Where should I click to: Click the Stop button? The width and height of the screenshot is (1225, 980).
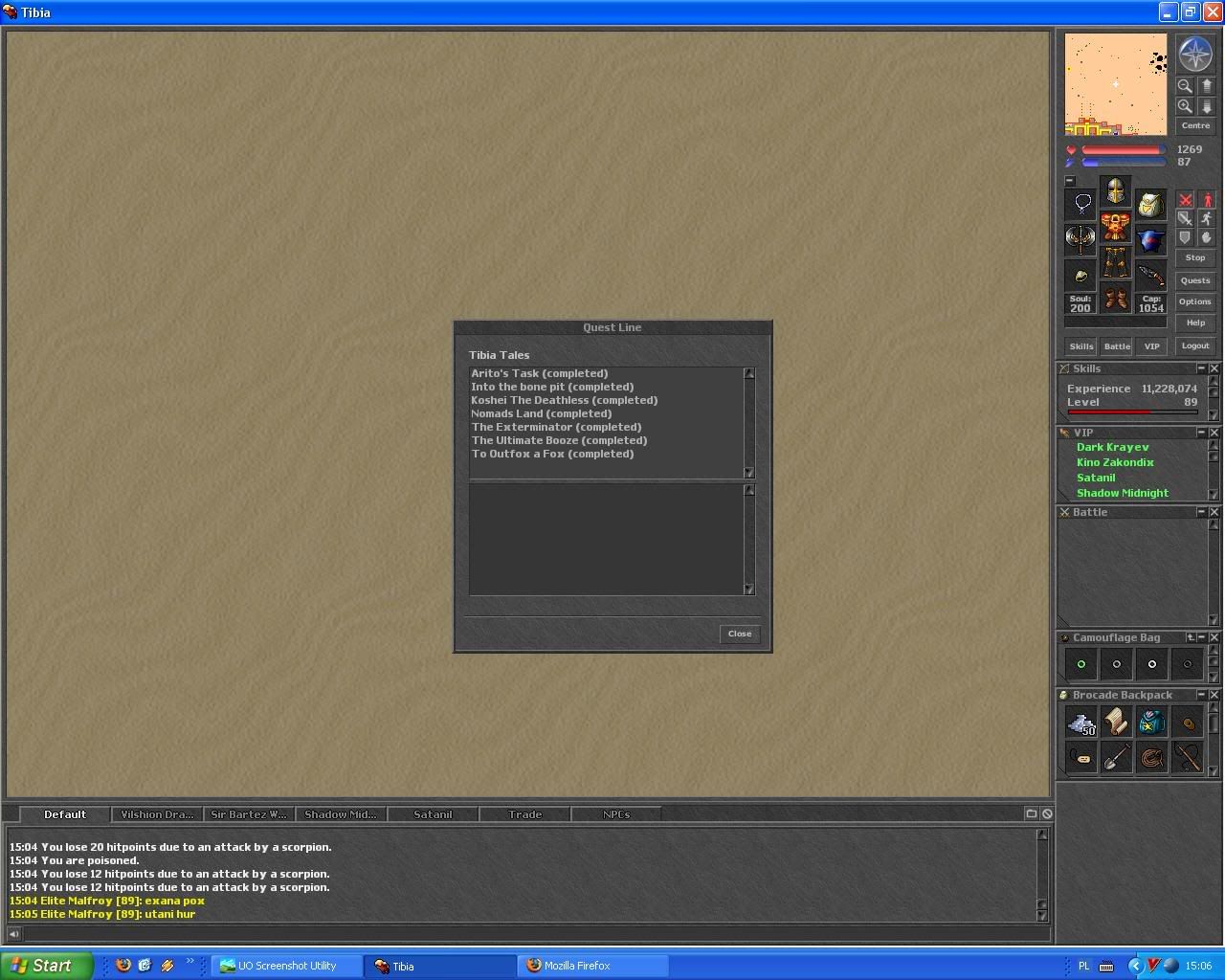1195,257
